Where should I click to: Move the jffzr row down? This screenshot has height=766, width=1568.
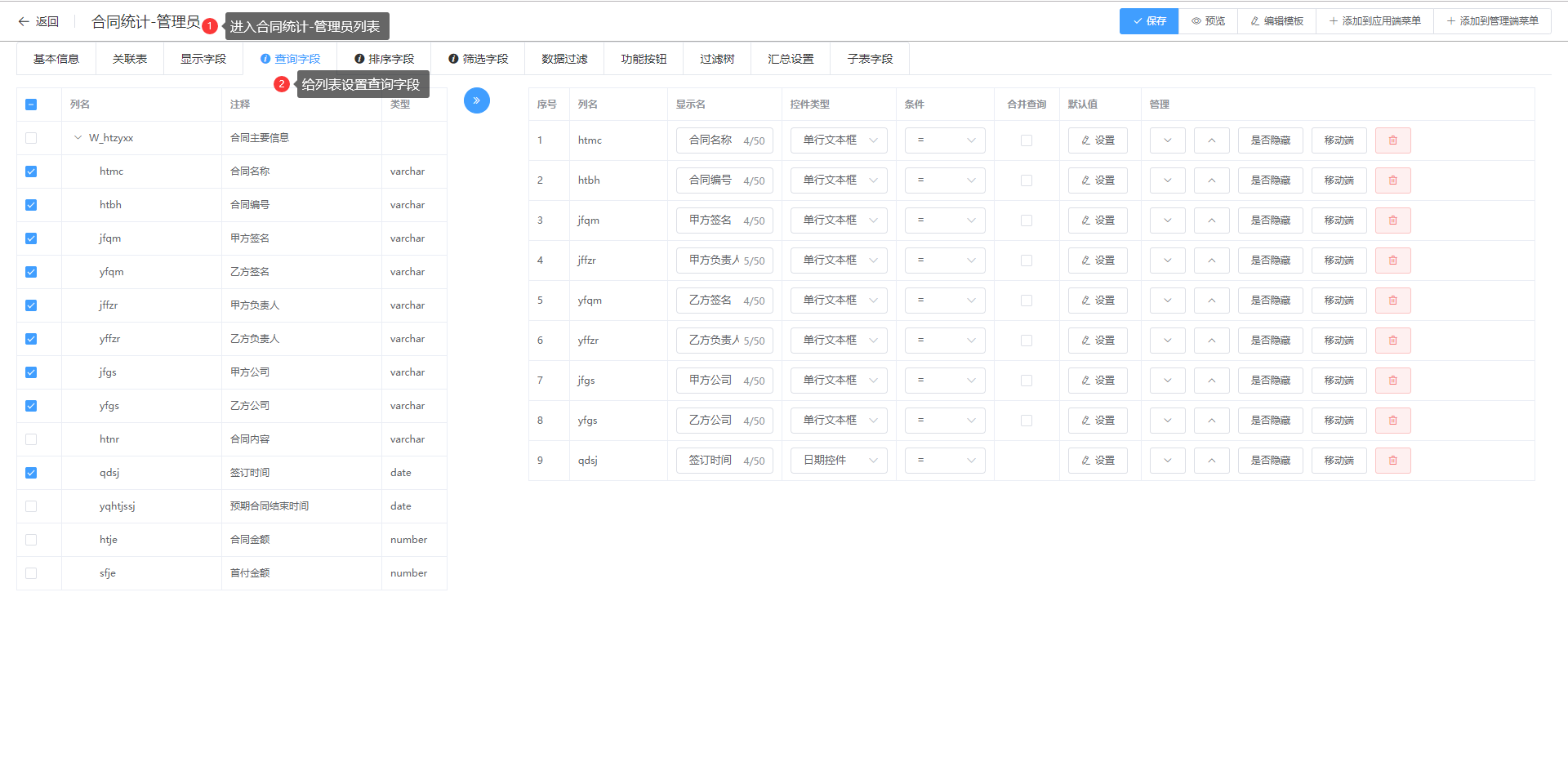coord(1167,261)
